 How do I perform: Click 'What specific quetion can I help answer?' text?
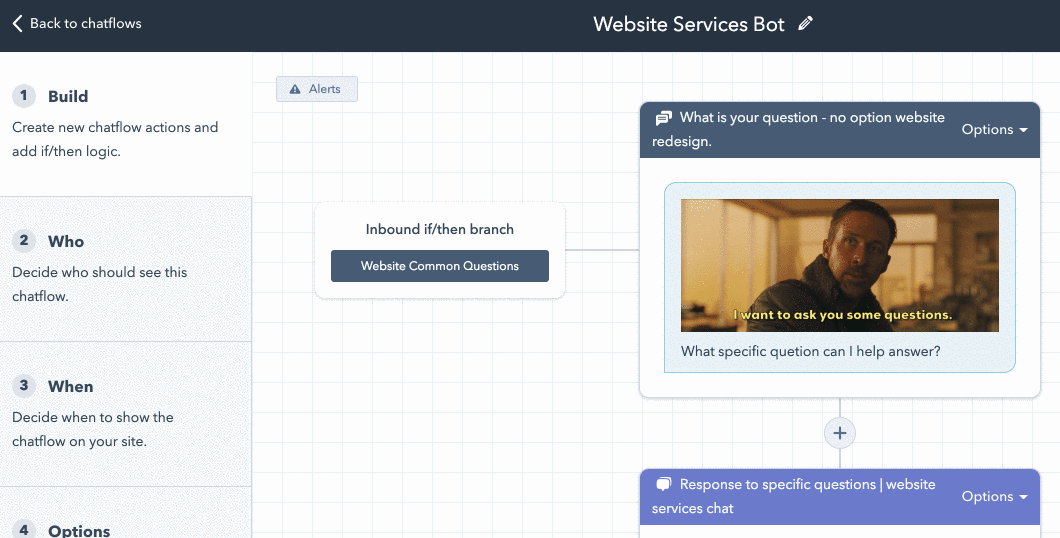tap(811, 351)
